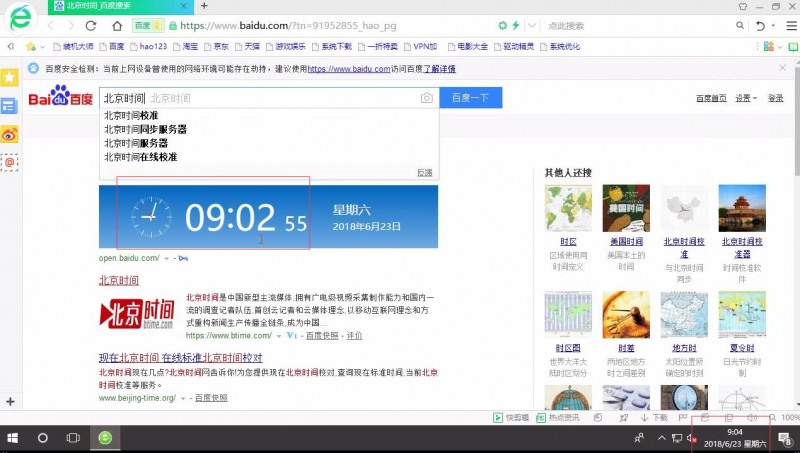
Task: Open the Windows Start button
Action: tap(12, 438)
